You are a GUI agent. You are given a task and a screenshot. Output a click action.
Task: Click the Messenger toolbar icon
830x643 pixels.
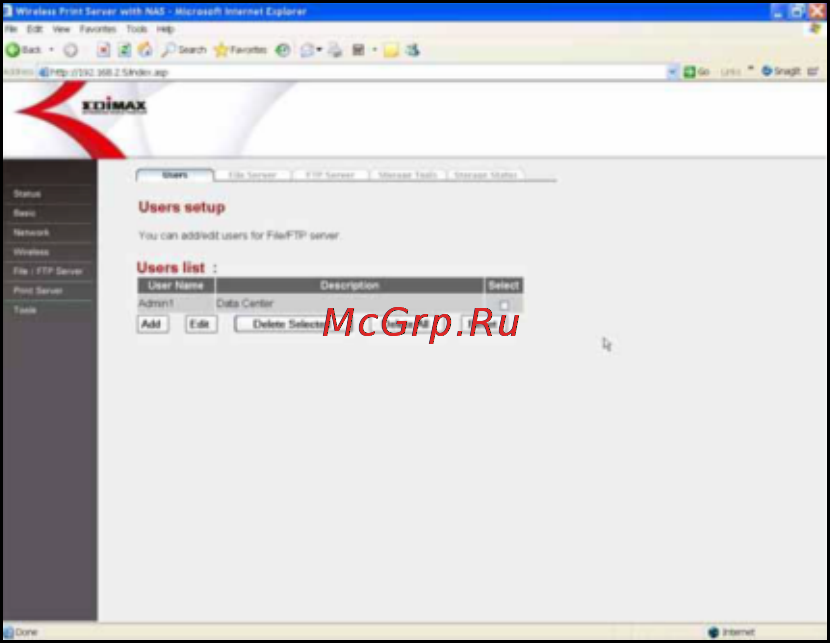[x=413, y=50]
